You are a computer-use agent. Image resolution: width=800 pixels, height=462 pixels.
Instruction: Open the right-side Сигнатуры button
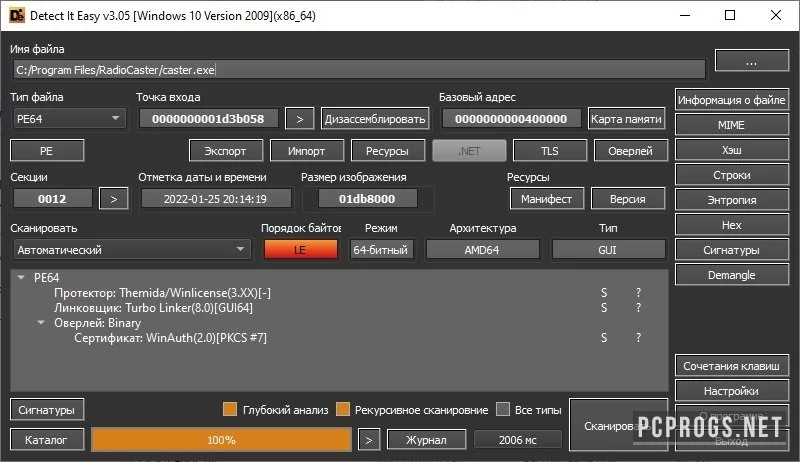(732, 250)
